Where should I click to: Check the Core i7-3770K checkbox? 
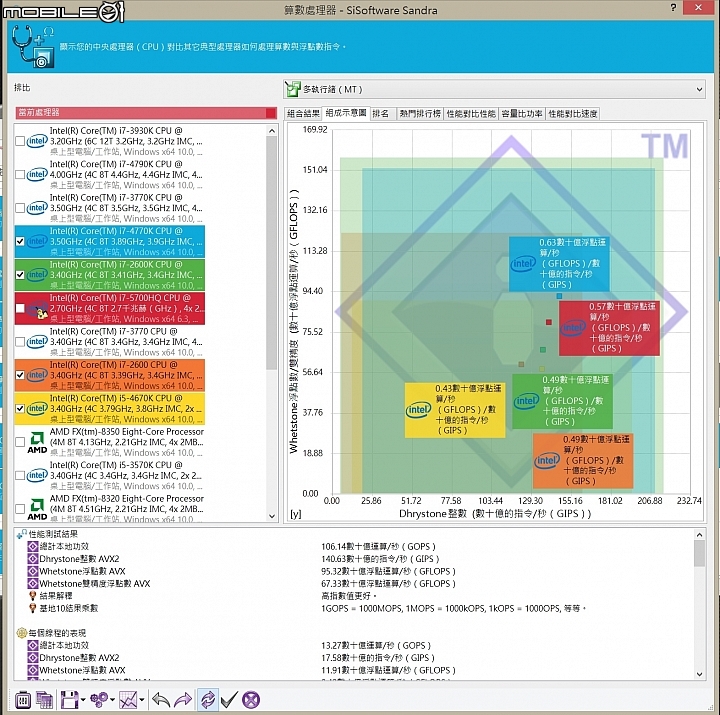[20, 208]
